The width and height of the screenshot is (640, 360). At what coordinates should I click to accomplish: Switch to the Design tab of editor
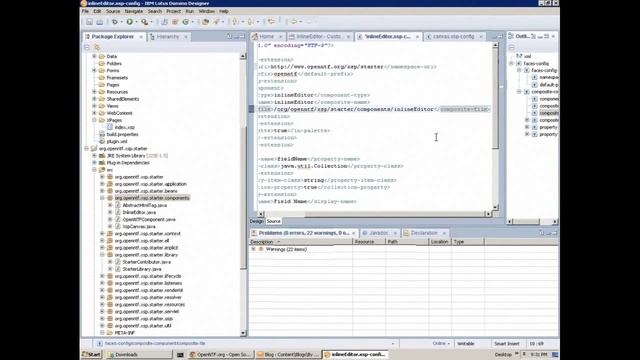click(x=257, y=221)
